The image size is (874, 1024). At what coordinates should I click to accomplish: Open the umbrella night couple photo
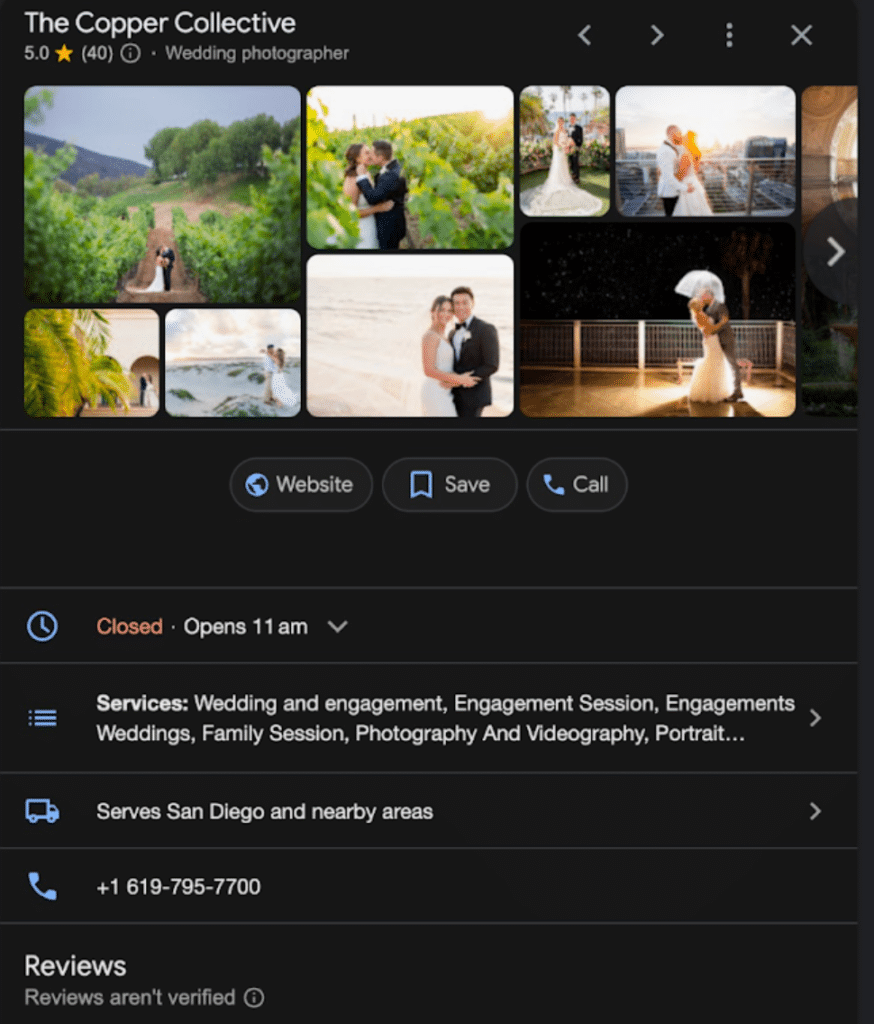[658, 319]
